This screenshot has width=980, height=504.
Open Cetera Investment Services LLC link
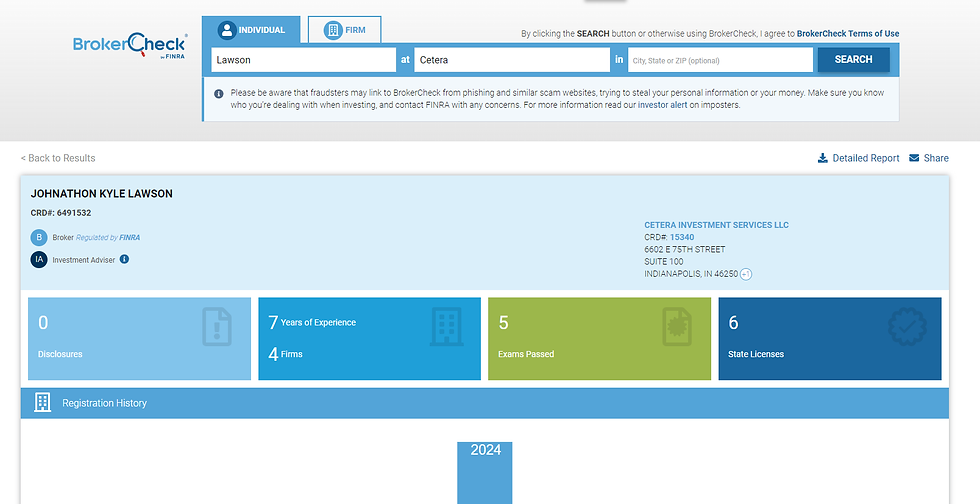pyautogui.click(x=716, y=225)
